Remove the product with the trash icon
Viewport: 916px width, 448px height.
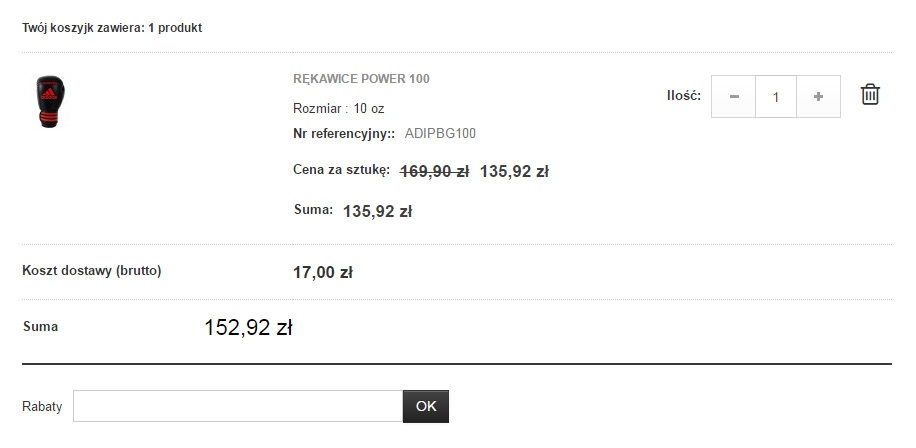pyautogui.click(x=871, y=95)
